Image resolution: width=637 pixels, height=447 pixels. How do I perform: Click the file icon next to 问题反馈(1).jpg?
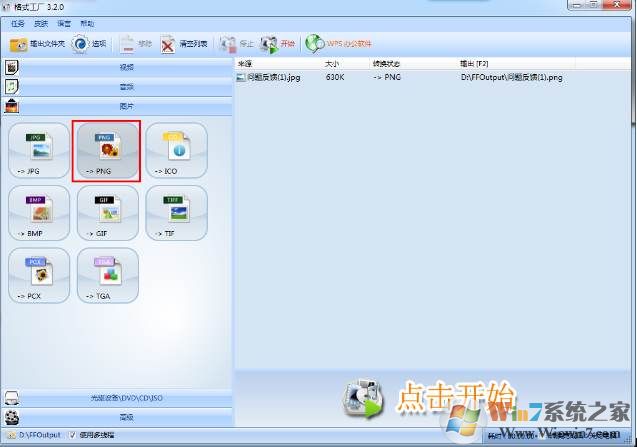(241, 77)
